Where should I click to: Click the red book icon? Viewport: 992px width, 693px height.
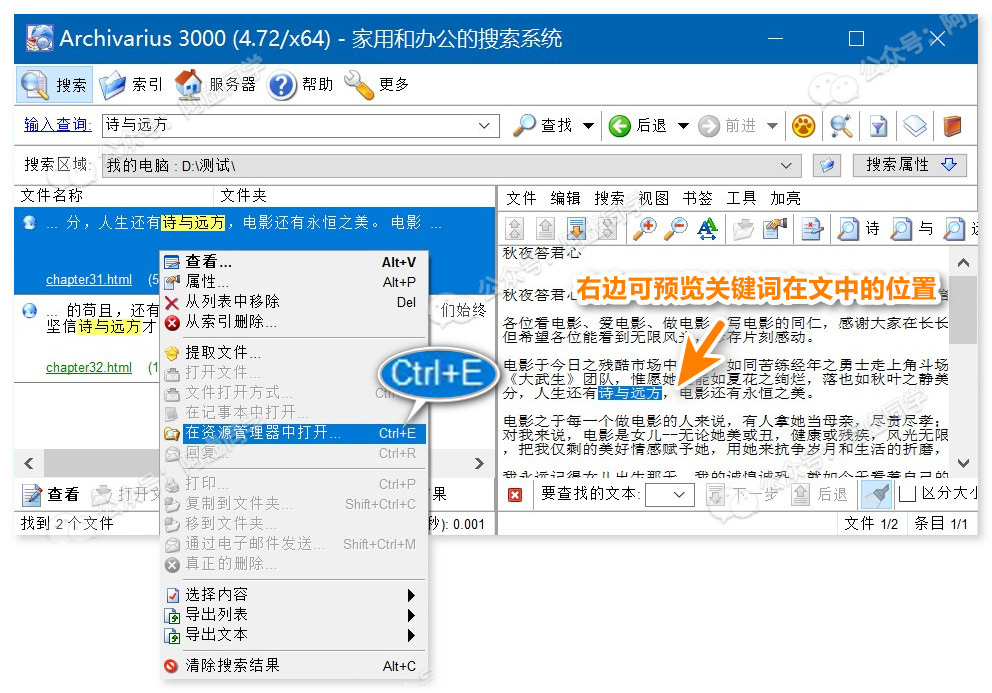(951, 126)
